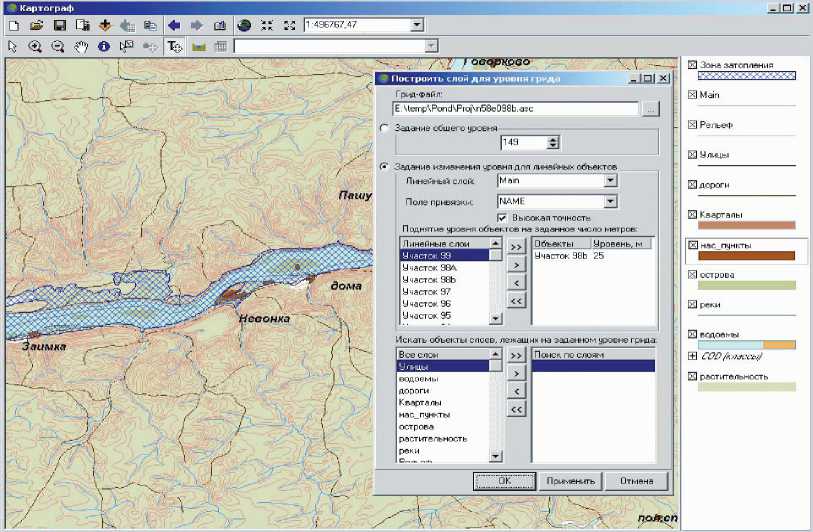Select the 'Задание общего уровня' radio button
The width and height of the screenshot is (813, 532).
point(384,128)
